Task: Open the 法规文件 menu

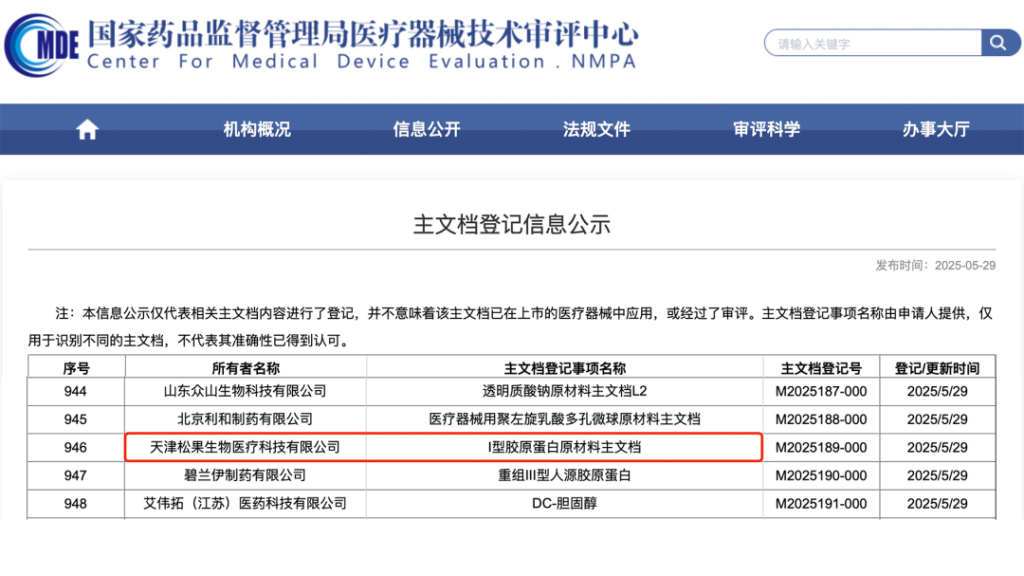Action: click(x=597, y=129)
